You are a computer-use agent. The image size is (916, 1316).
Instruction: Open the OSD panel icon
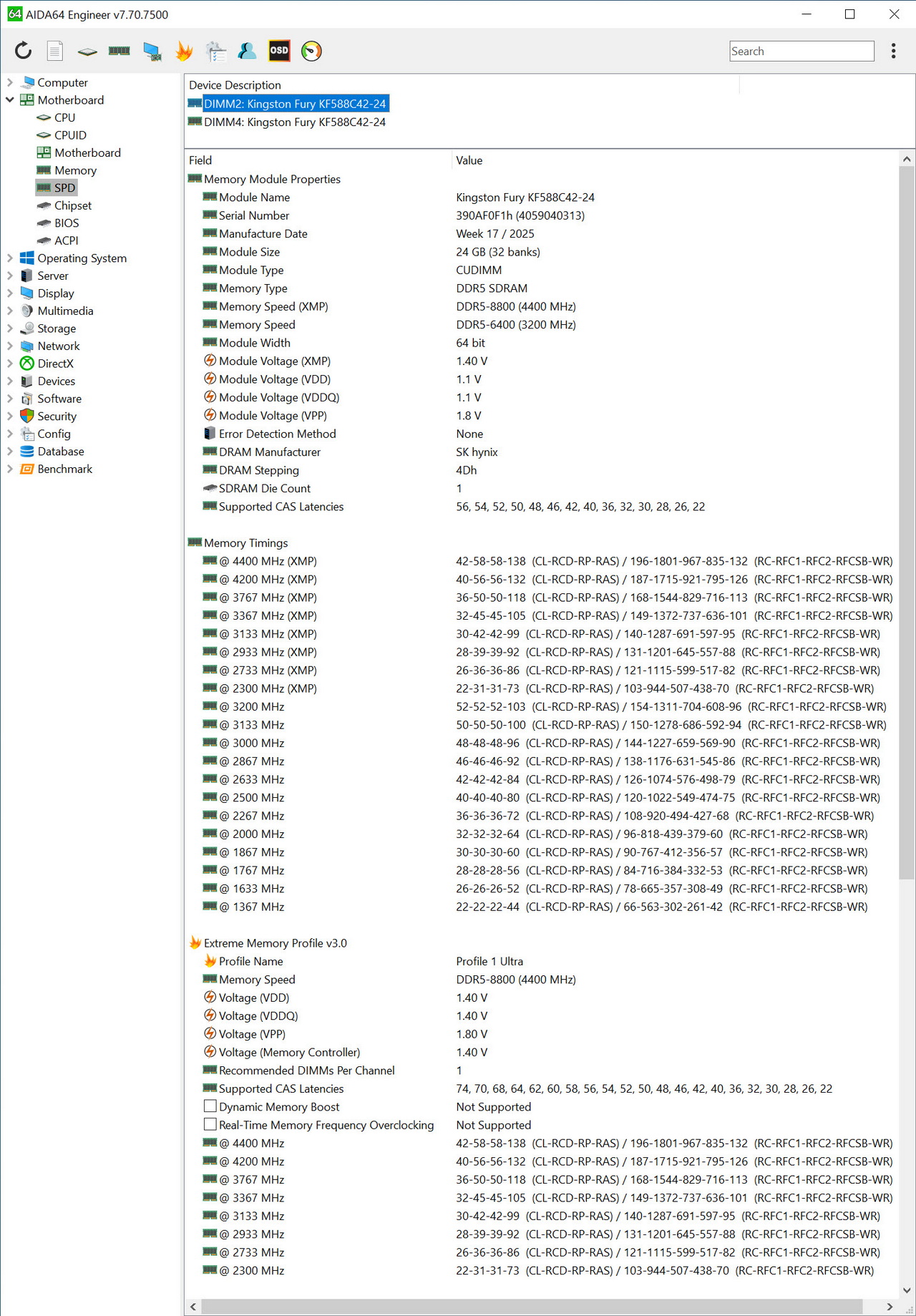pyautogui.click(x=278, y=51)
